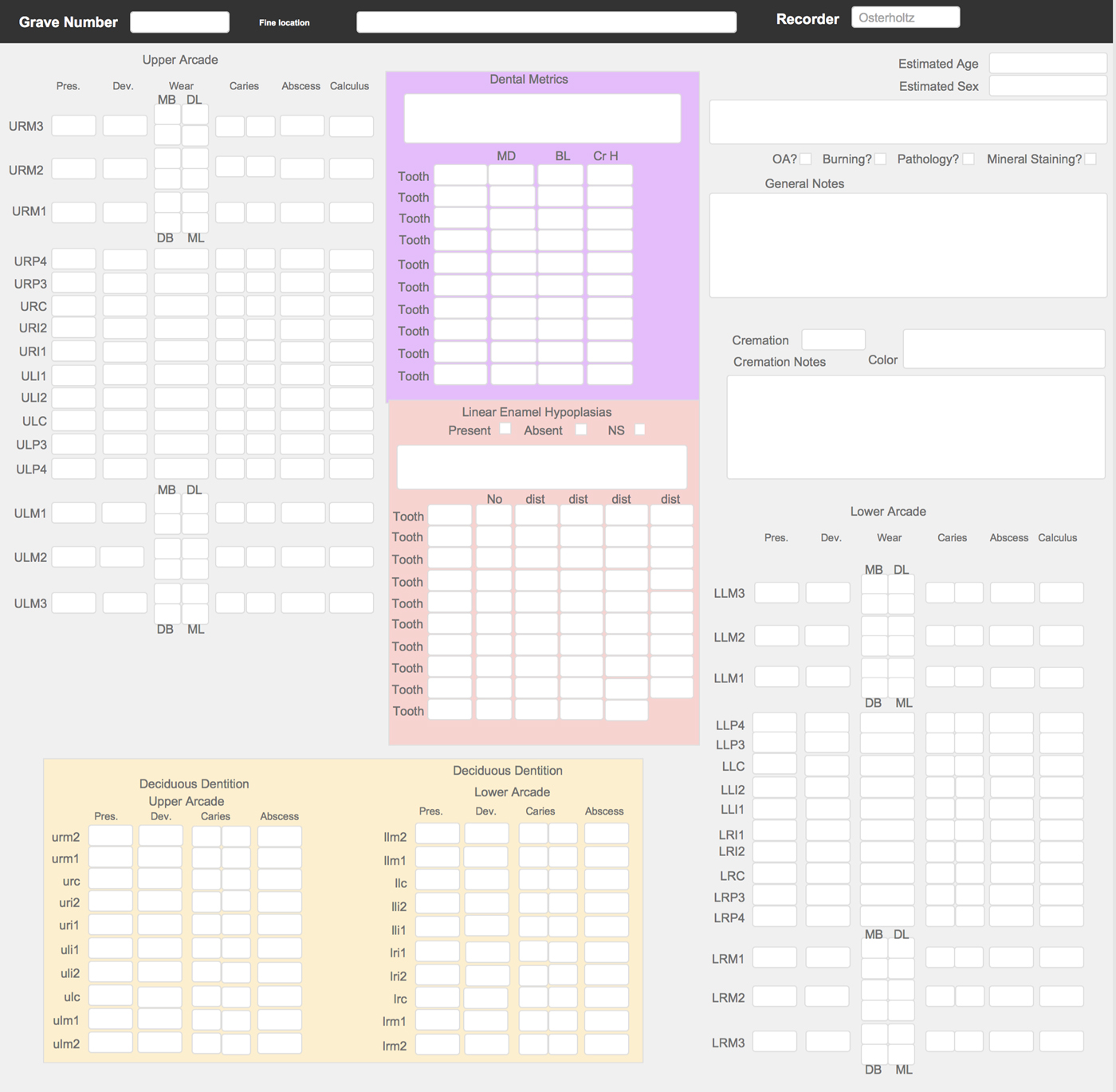
Task: Click the URM3 Pres. field in Upper Arcade
Action: (74, 126)
